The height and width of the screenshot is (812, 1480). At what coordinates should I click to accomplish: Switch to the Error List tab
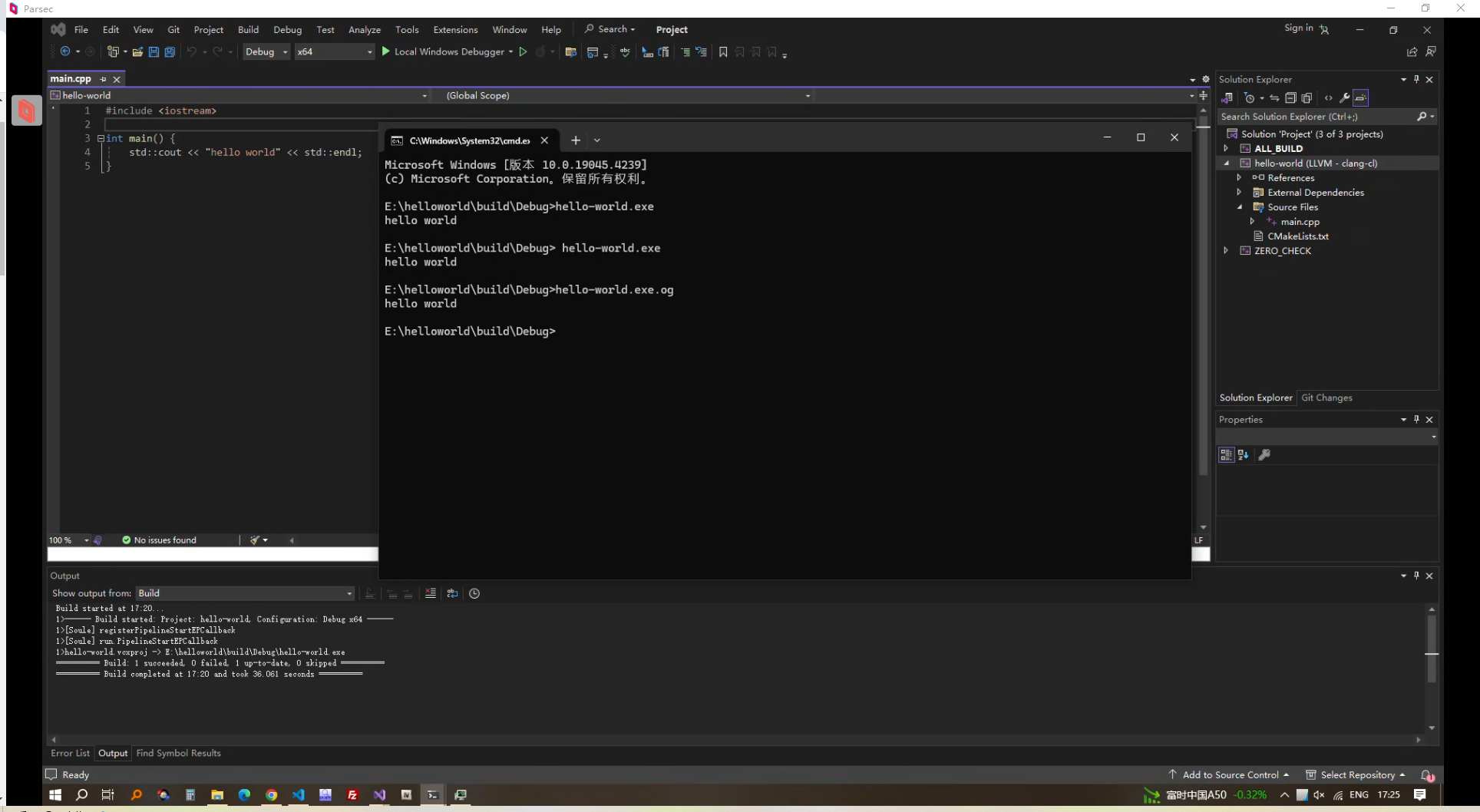tap(70, 753)
